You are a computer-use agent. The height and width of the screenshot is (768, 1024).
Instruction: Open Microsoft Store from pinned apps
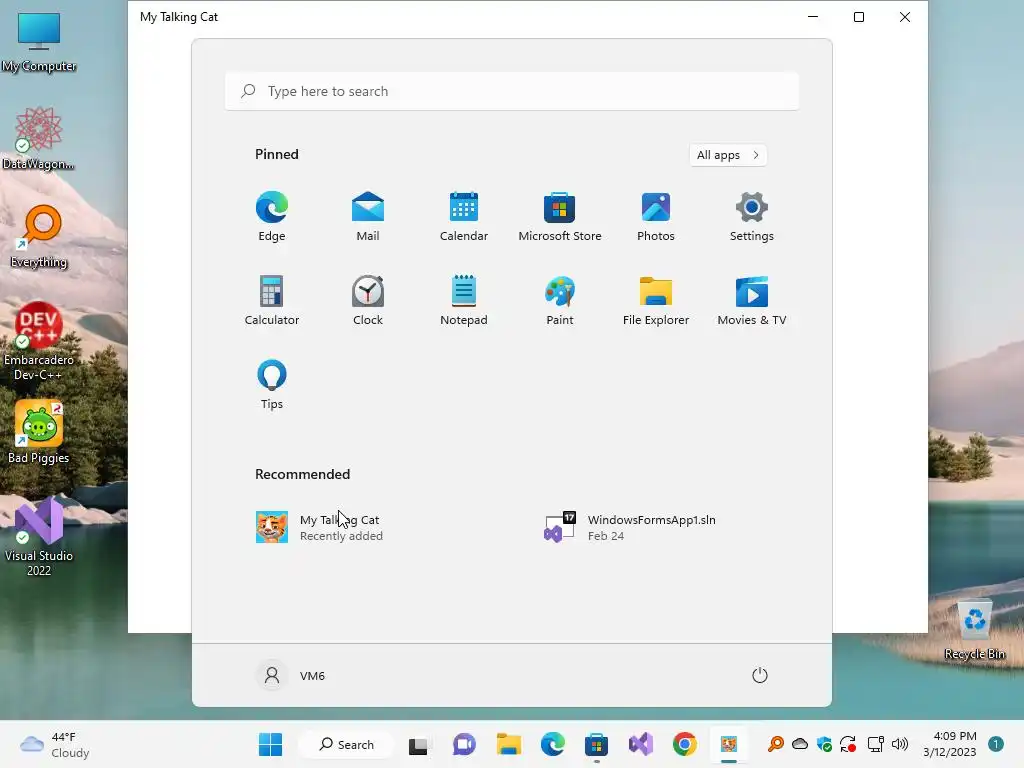(560, 217)
